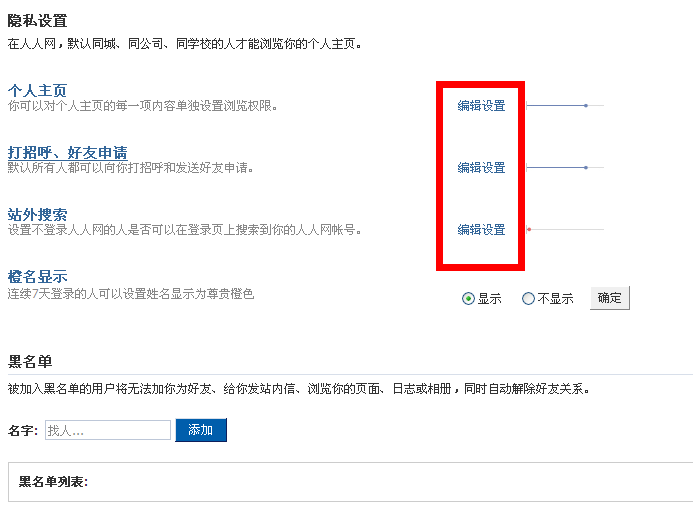The image size is (693, 527).
Task: Click text 设置不登录人人网的人是否可以在登录页上搜索到你的人人网帐号
Action: click(x=184, y=229)
